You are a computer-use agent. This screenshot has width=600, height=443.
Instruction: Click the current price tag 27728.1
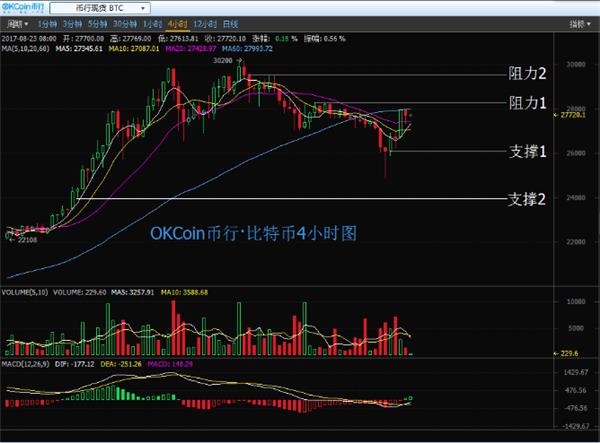pyautogui.click(x=571, y=116)
